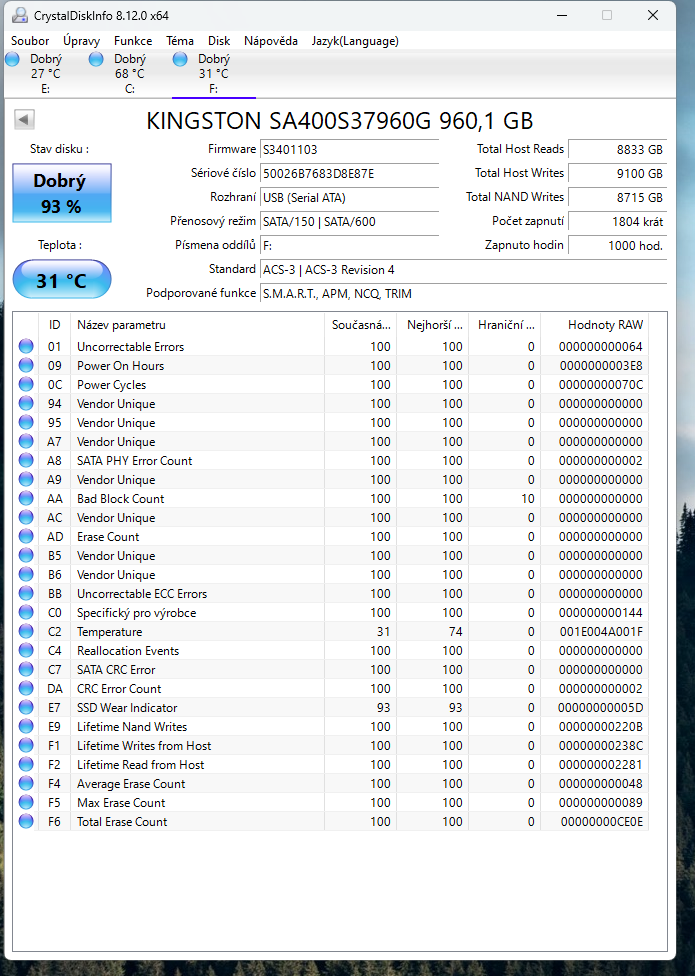
Task: Click the status orb beside Temperature row
Action: pos(26,632)
